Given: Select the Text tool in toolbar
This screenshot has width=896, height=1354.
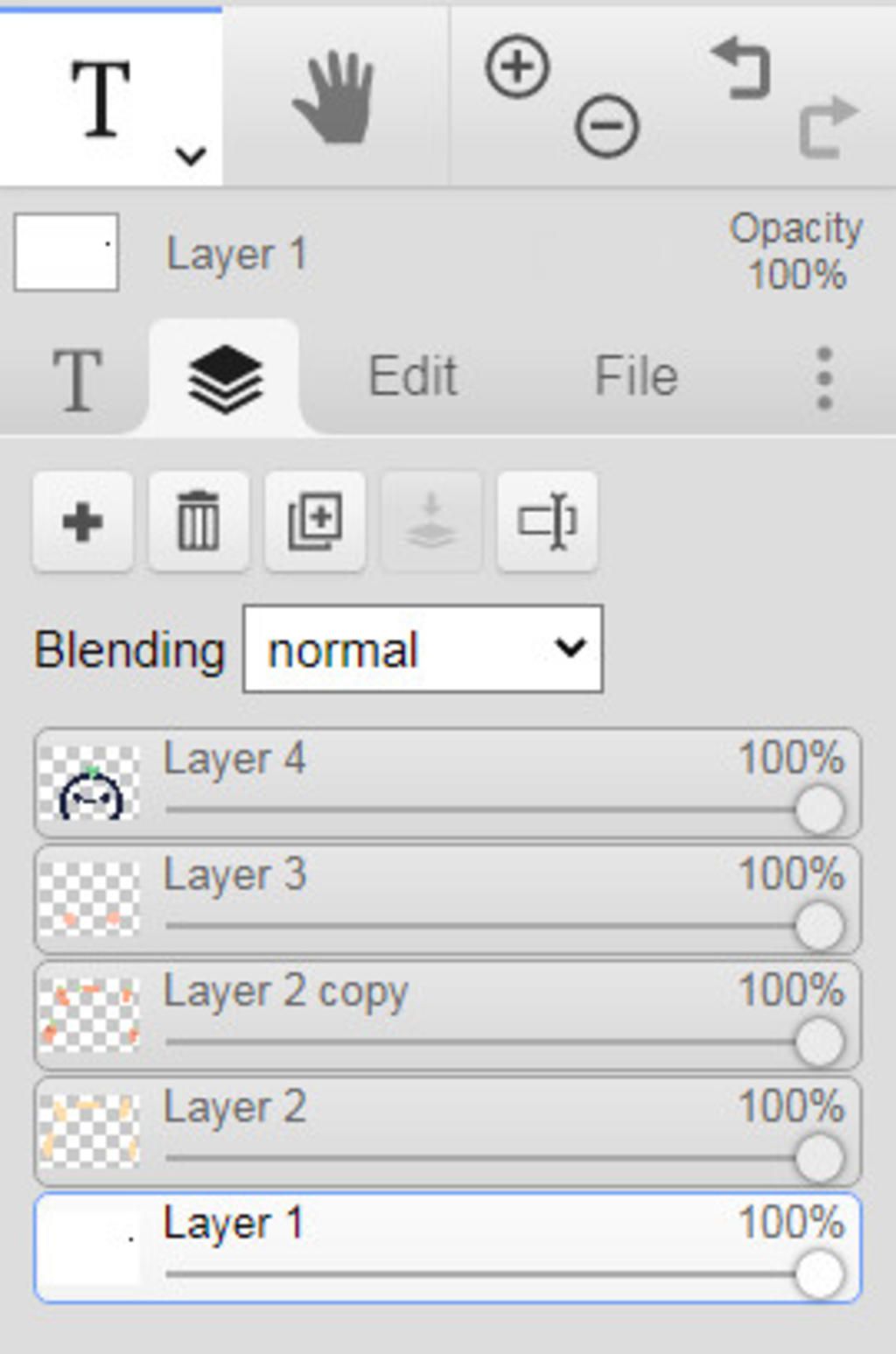Looking at the screenshot, I should [101, 98].
